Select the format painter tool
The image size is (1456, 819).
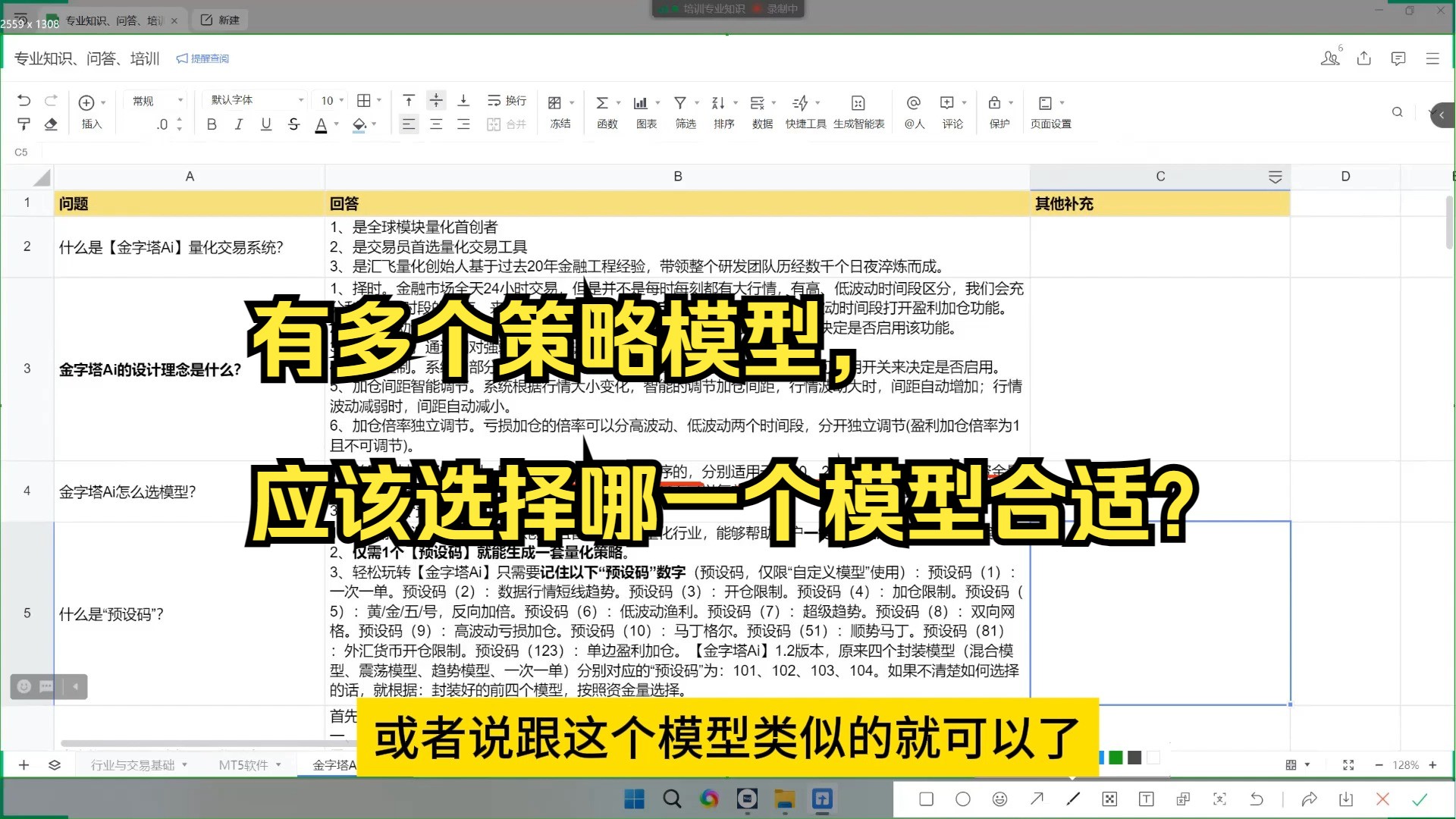pyautogui.click(x=24, y=125)
